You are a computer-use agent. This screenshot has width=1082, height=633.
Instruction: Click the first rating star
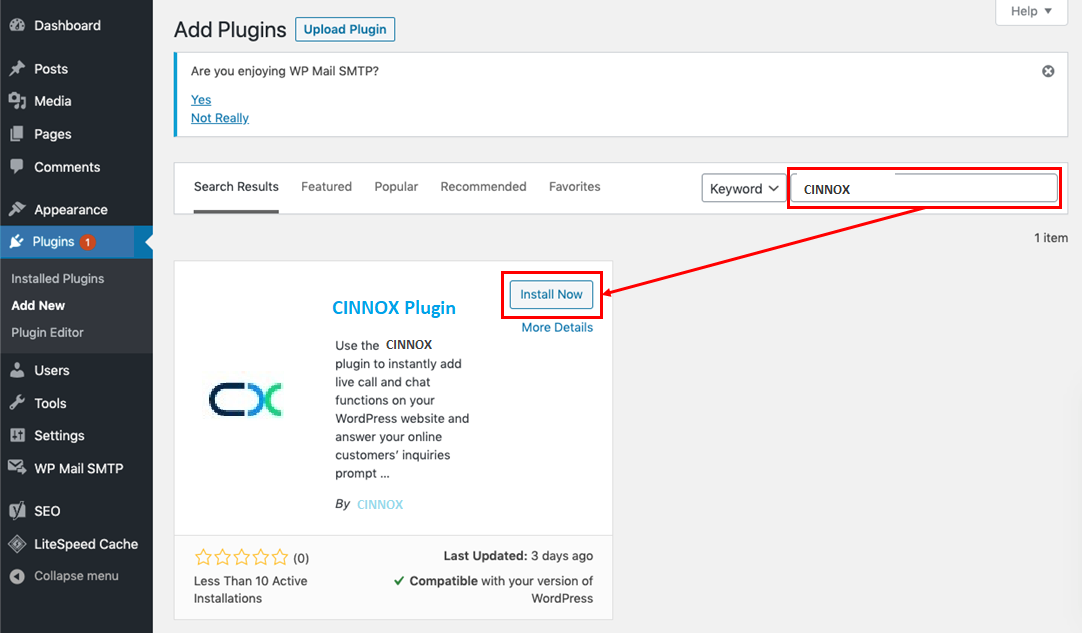[x=203, y=557]
